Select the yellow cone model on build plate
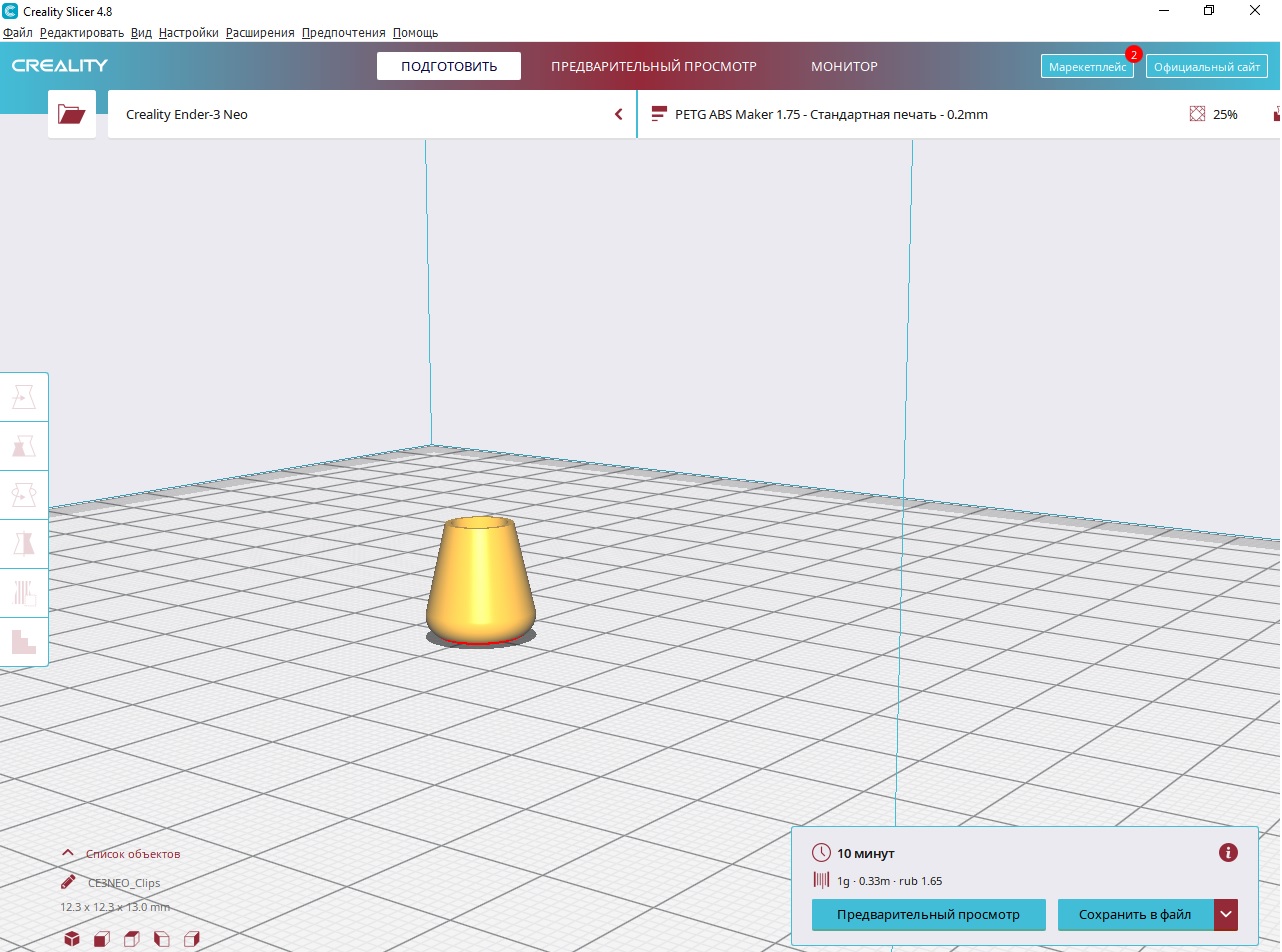The height and width of the screenshot is (952, 1282). [x=481, y=581]
